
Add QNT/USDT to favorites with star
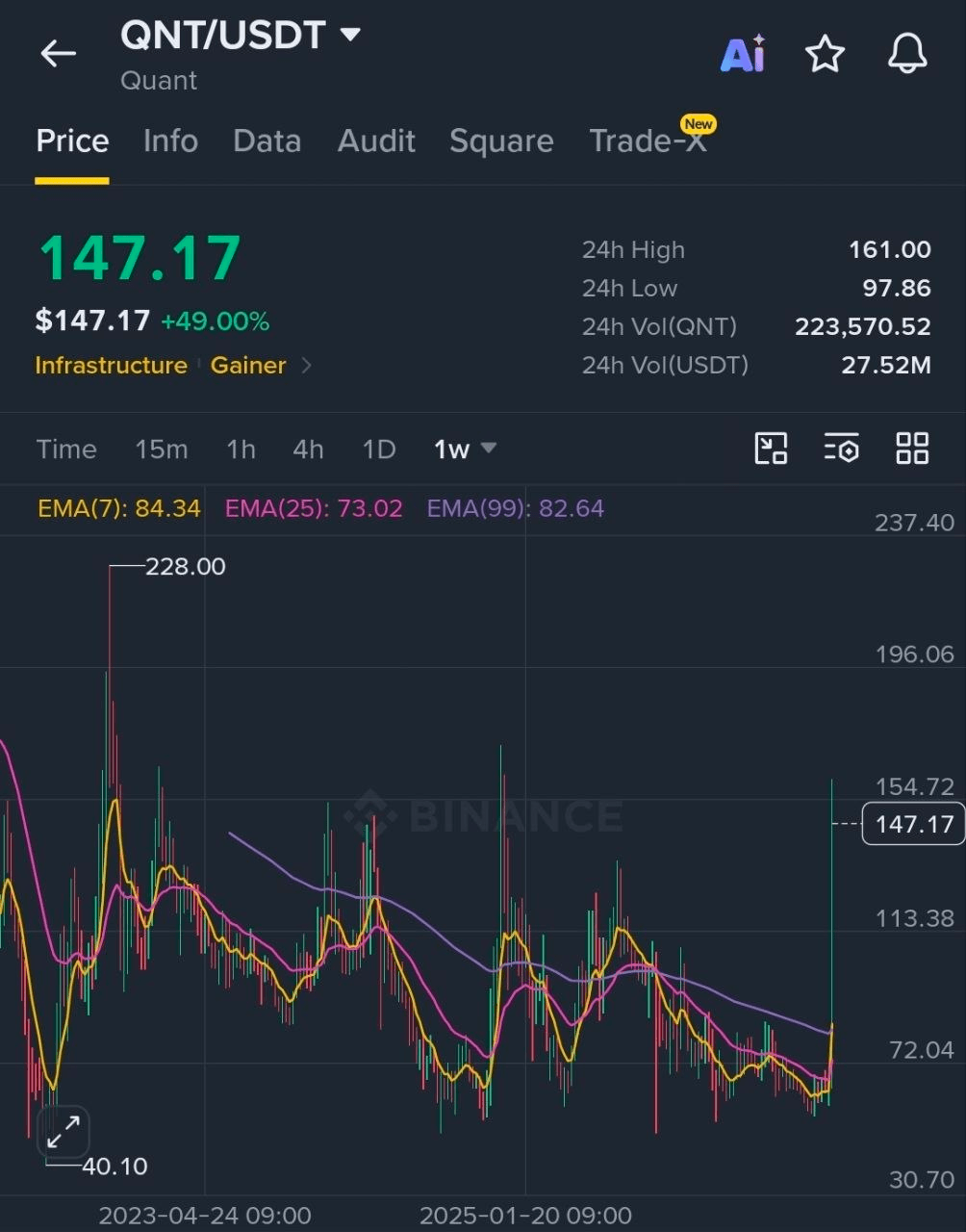(825, 54)
